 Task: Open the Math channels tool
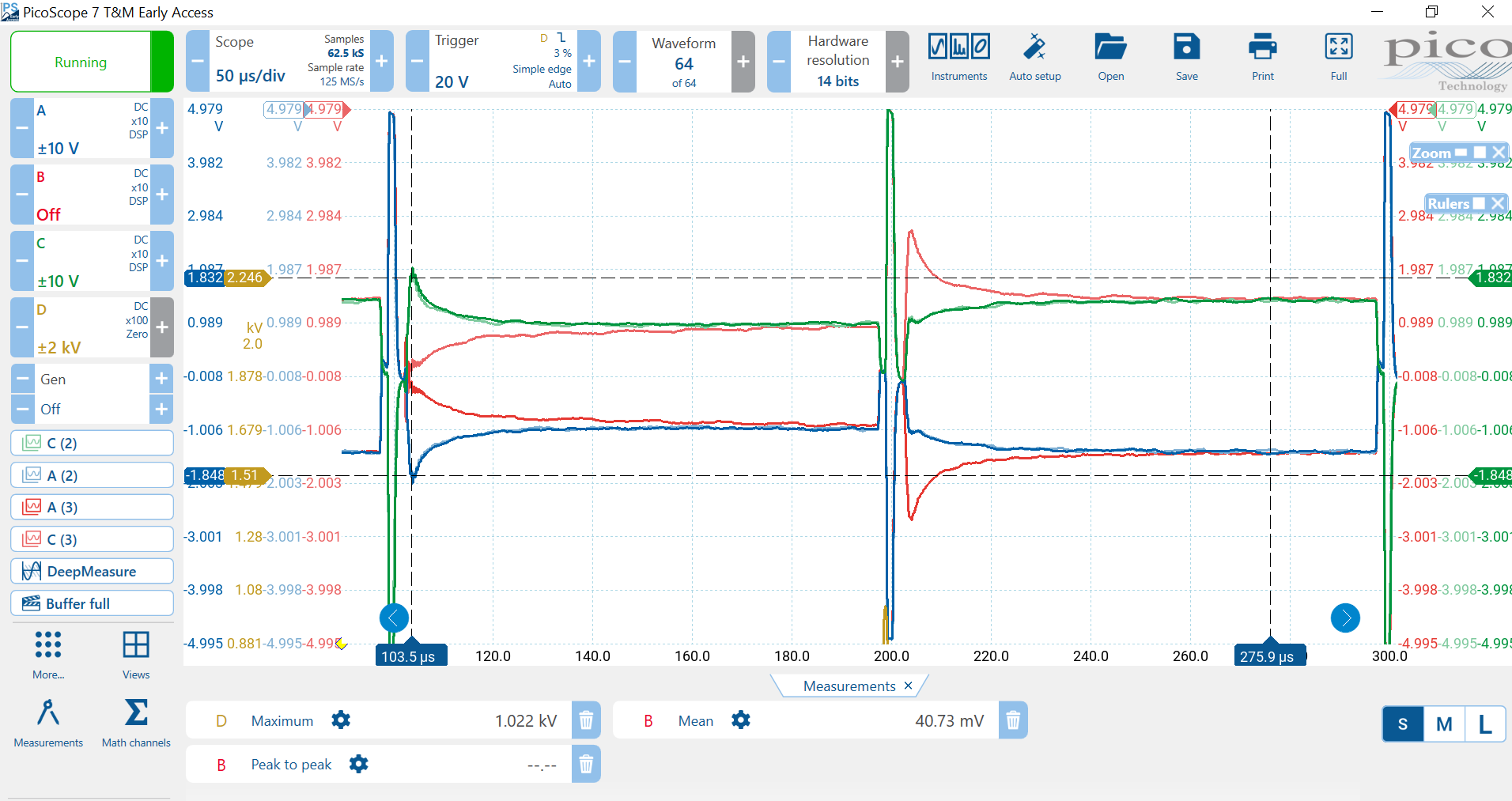136,714
